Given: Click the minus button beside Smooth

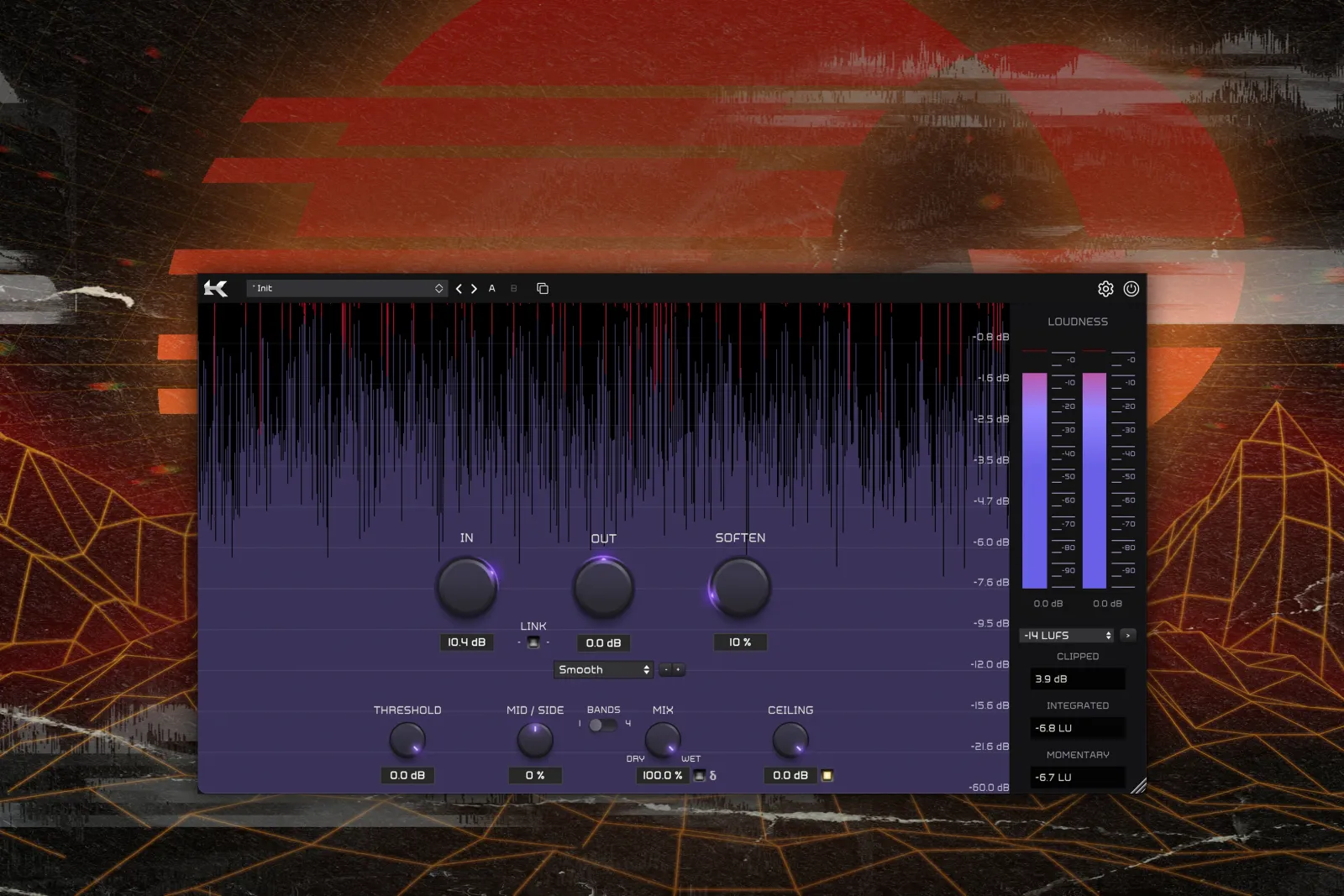Looking at the screenshot, I should click(665, 669).
